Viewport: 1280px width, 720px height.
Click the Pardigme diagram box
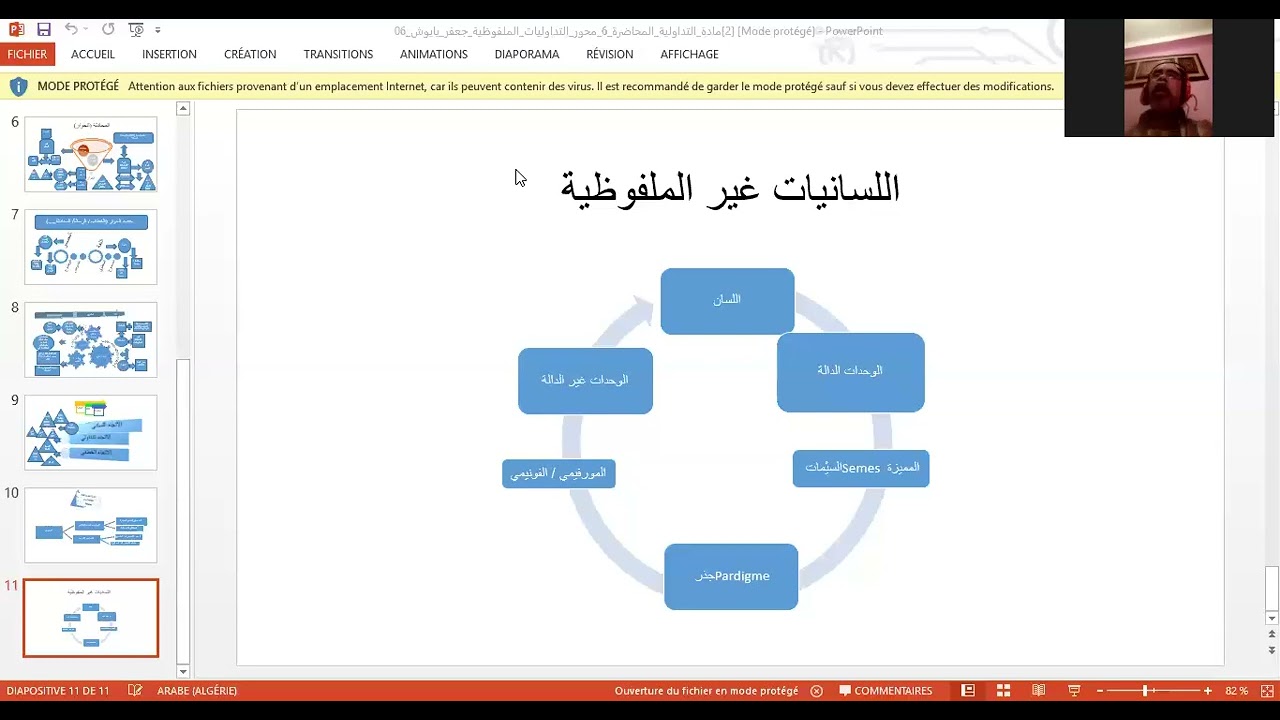(731, 576)
